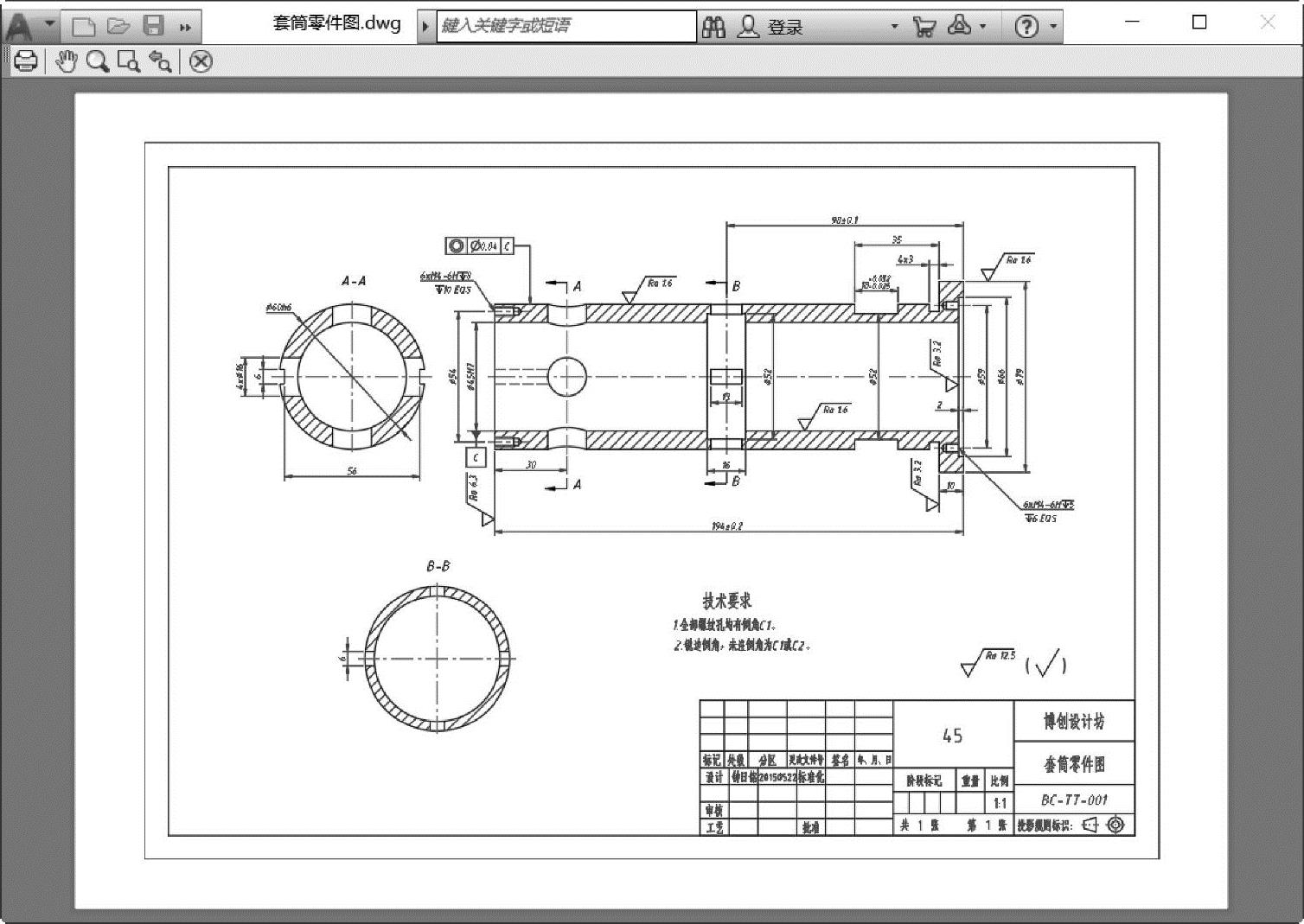Image resolution: width=1304 pixels, height=924 pixels.
Task: Click the 35 dimension near top right
Action: click(x=897, y=239)
